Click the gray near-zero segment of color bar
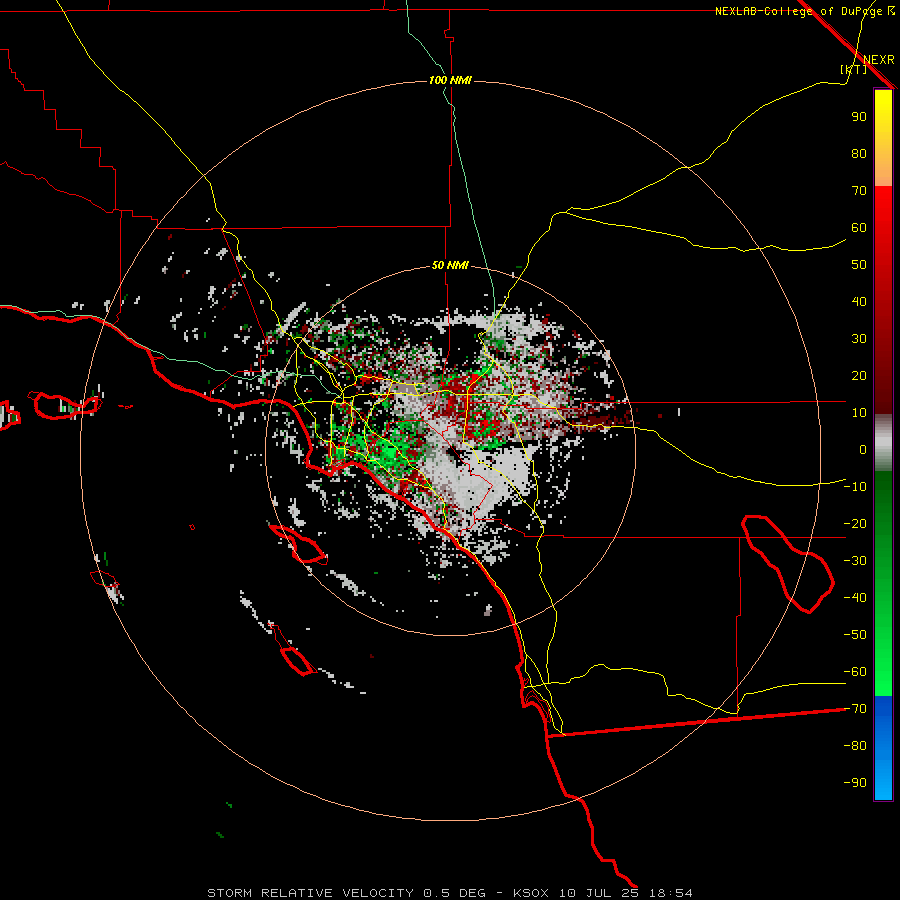Image resolution: width=900 pixels, height=900 pixels. point(883,443)
